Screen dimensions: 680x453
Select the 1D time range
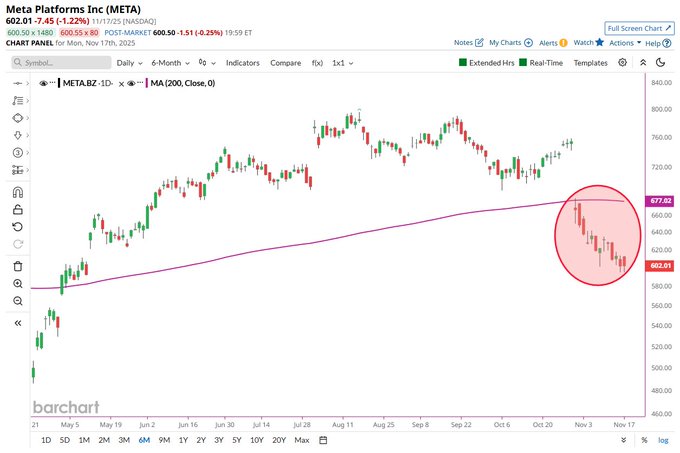point(46,440)
